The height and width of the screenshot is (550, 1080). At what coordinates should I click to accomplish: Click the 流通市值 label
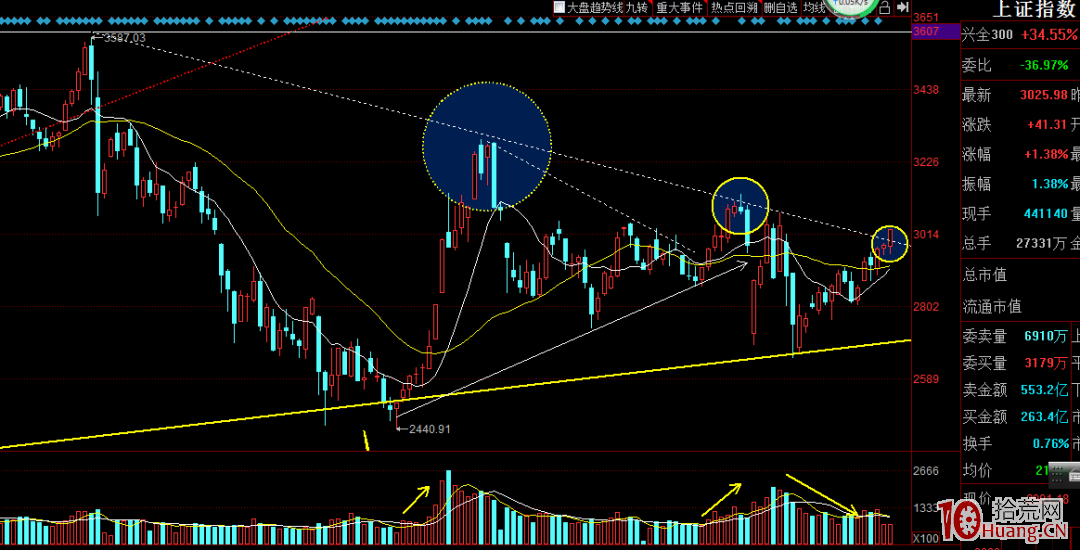tap(991, 306)
